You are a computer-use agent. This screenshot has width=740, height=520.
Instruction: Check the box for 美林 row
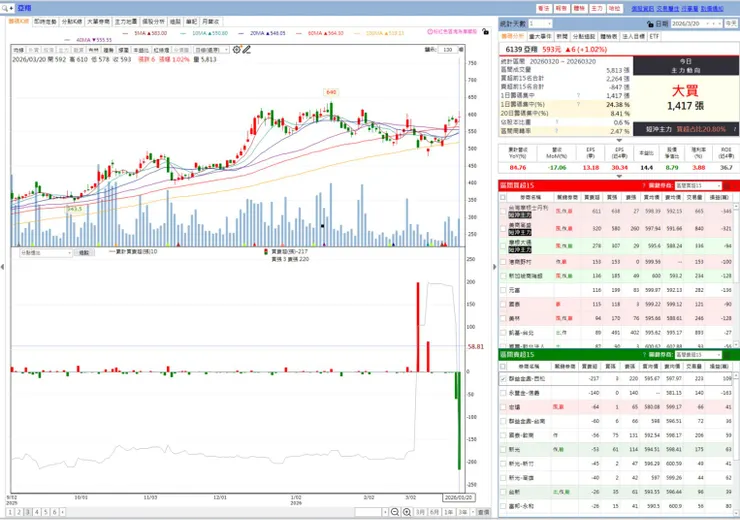pyautogui.click(x=503, y=319)
